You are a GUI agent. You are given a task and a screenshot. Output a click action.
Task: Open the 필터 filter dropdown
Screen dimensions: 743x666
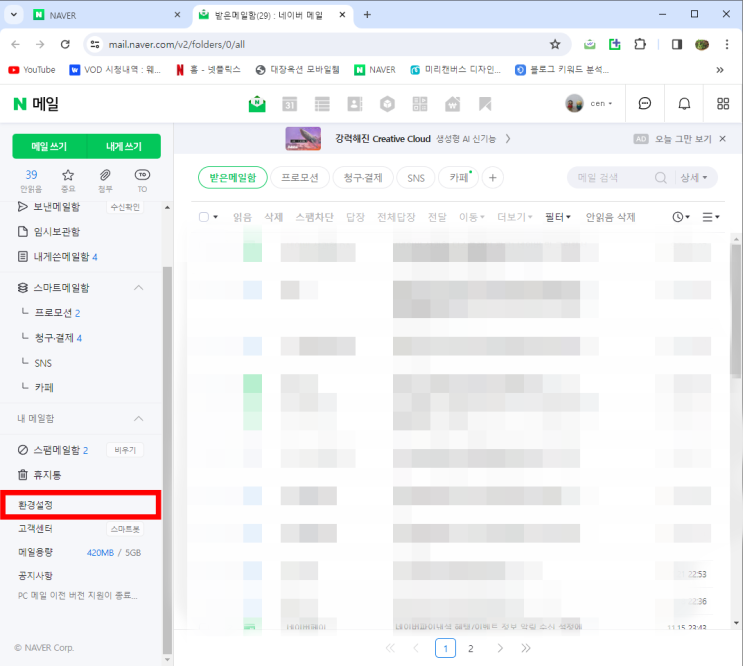(x=558, y=217)
